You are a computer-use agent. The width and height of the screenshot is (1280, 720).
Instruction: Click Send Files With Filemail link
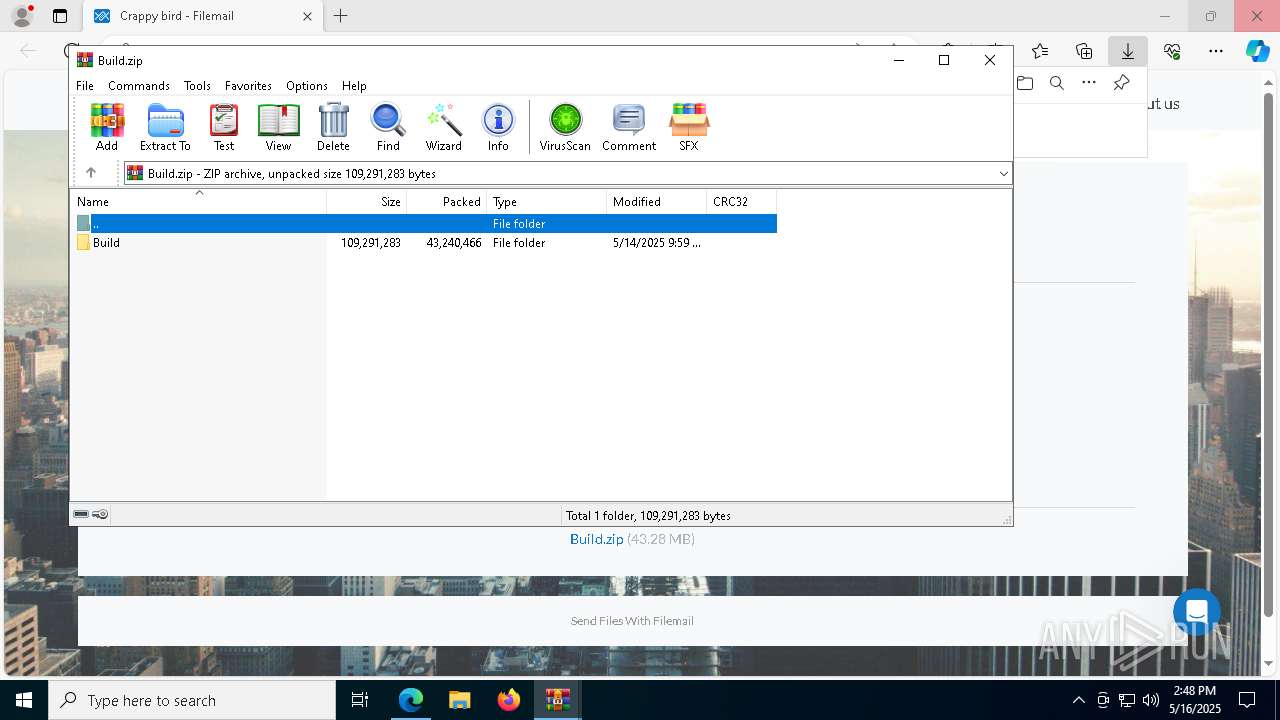click(x=632, y=621)
